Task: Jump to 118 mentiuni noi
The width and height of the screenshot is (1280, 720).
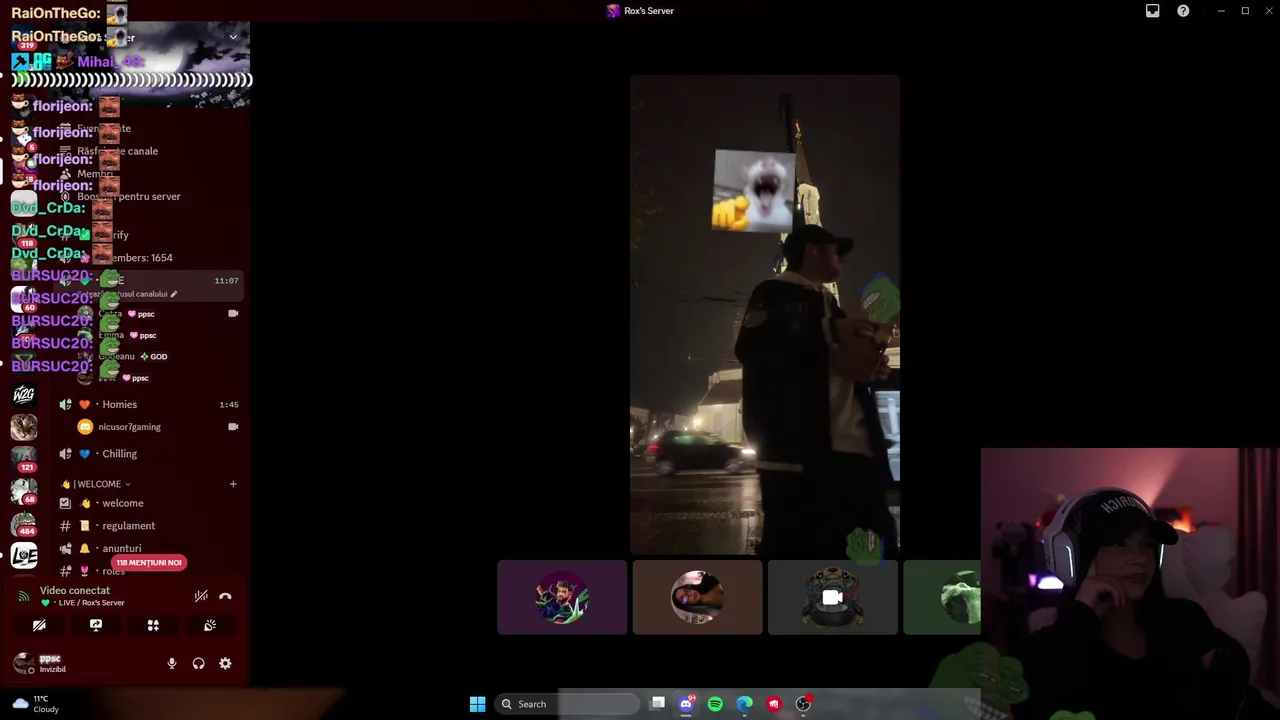Action: 149,562
